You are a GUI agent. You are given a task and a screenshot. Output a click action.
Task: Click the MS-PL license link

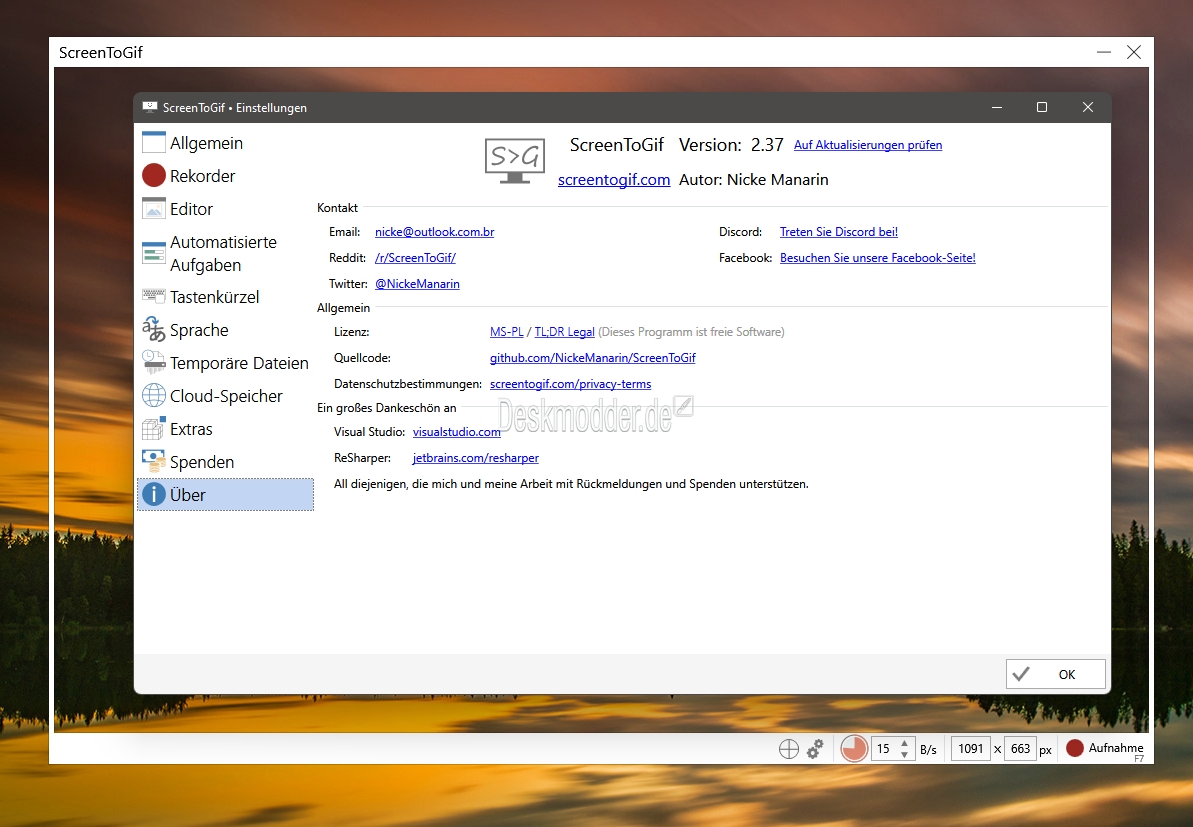point(507,332)
